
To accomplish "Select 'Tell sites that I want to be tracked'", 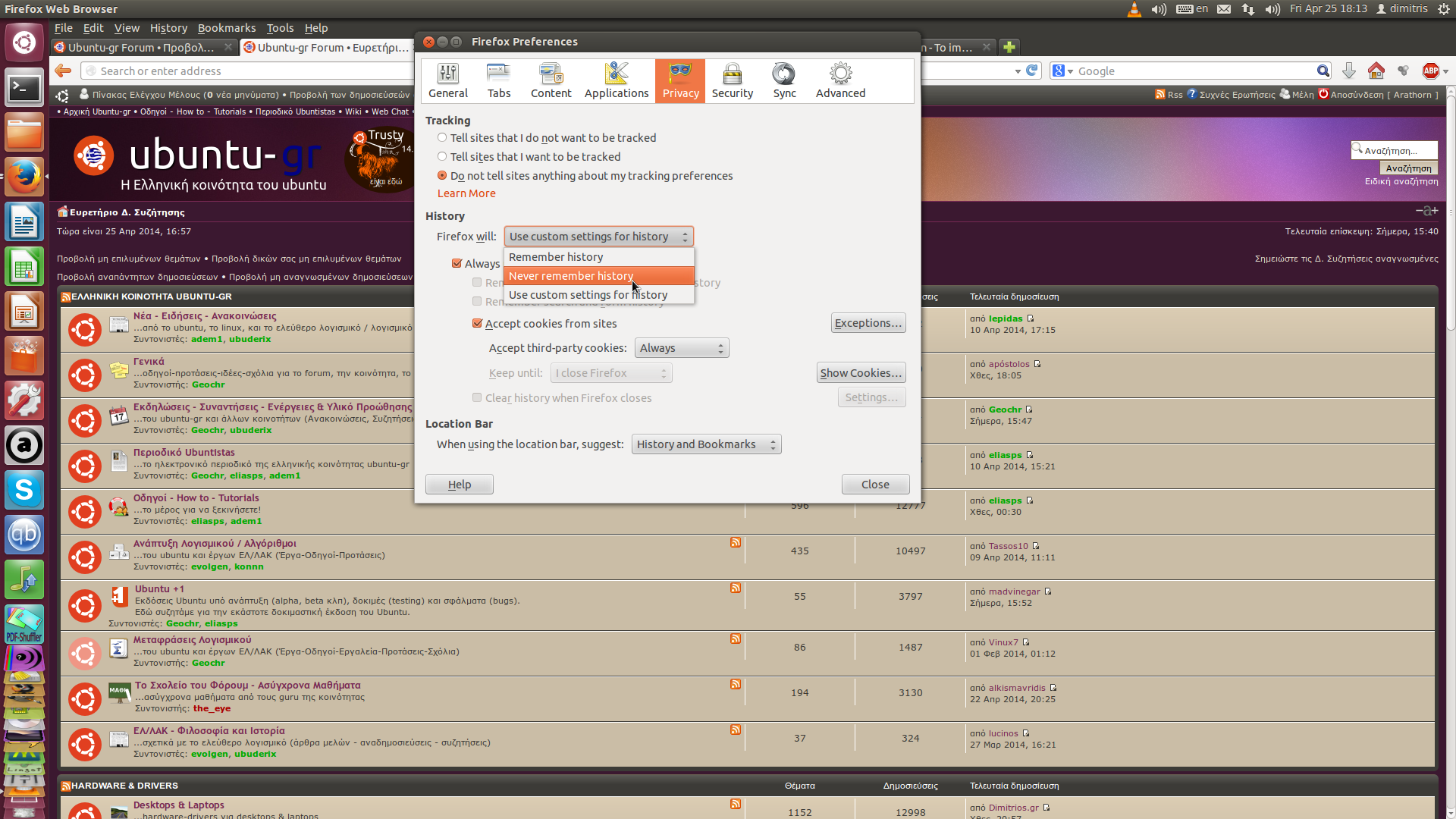I will tap(442, 157).
